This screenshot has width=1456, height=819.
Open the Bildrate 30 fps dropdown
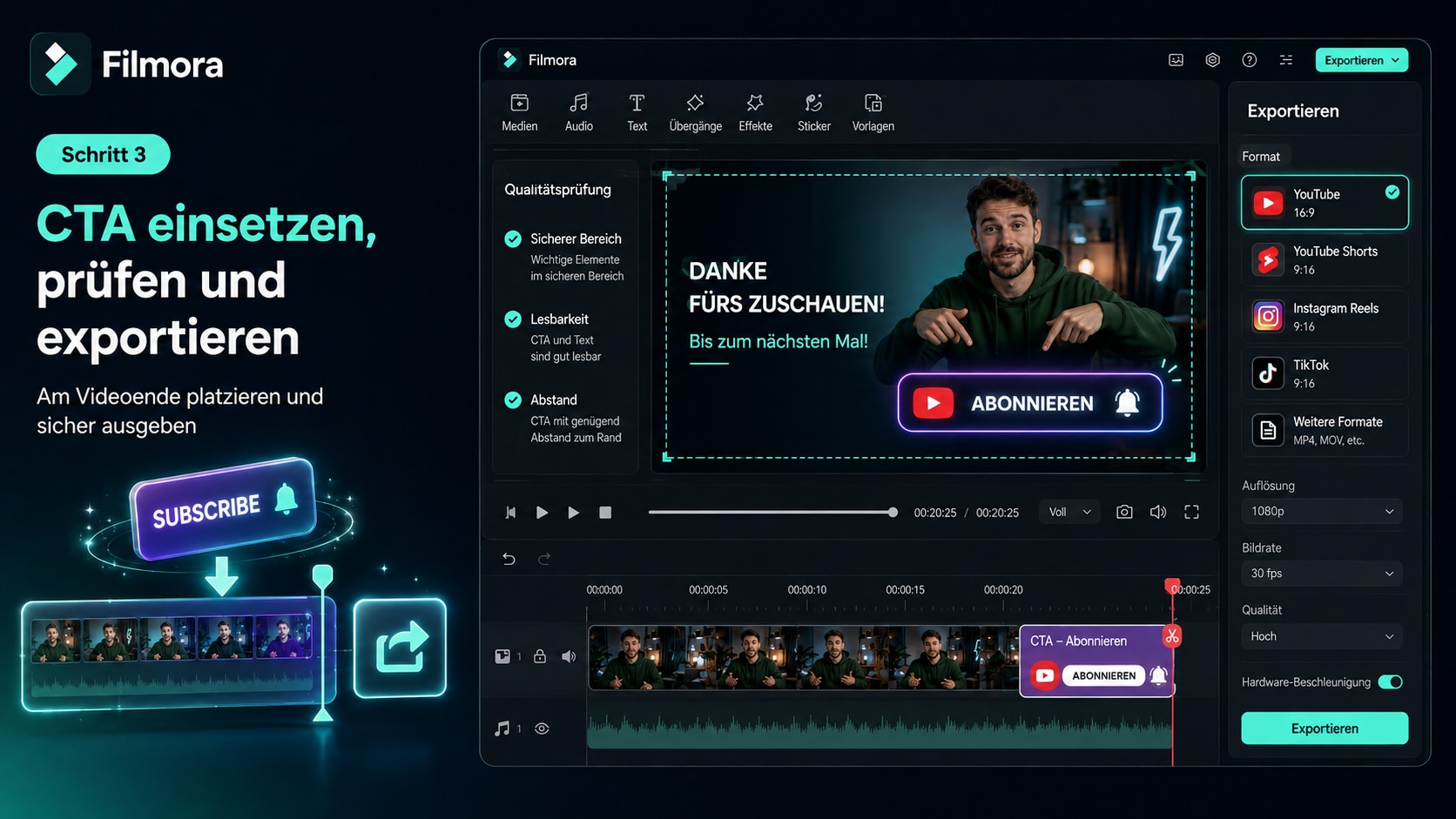(x=1322, y=573)
